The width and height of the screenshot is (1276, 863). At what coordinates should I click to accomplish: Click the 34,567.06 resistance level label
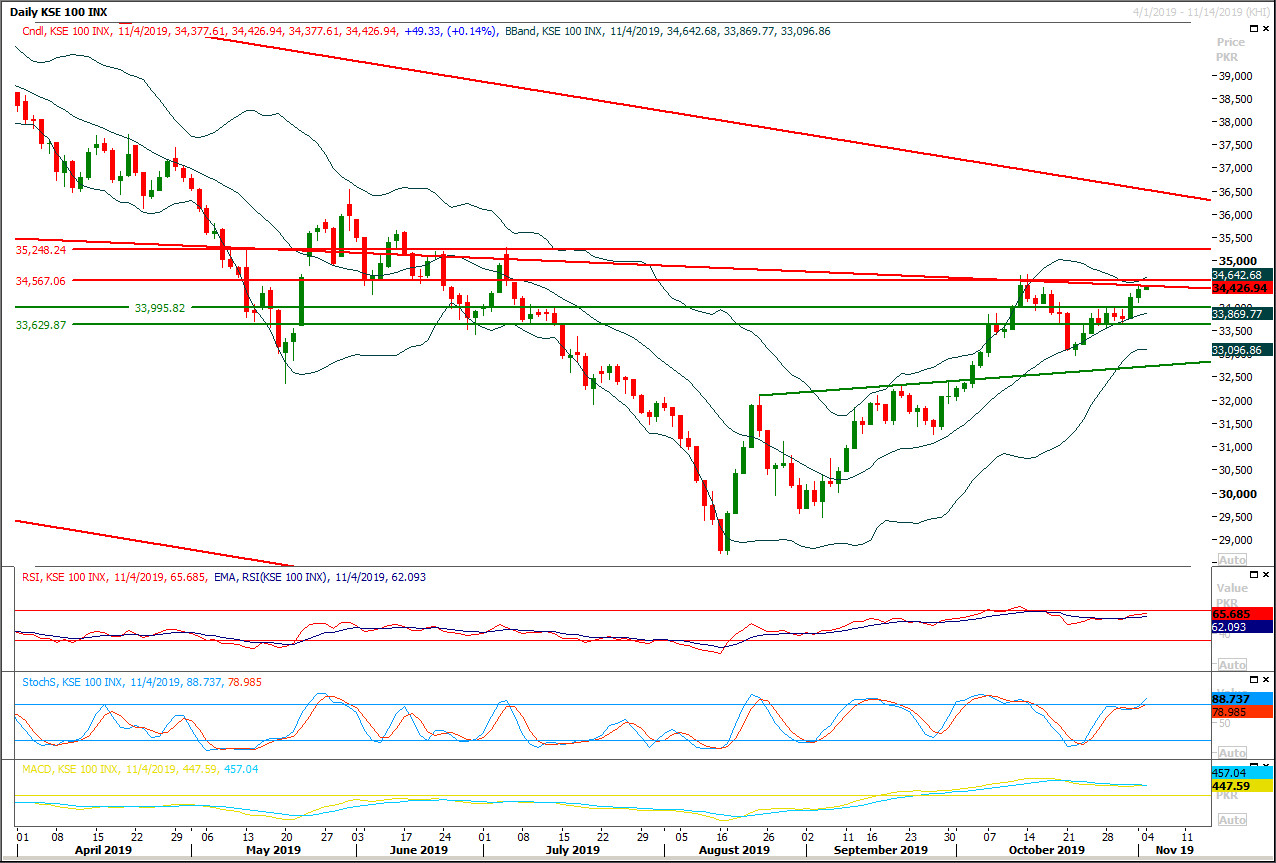pyautogui.click(x=41, y=282)
